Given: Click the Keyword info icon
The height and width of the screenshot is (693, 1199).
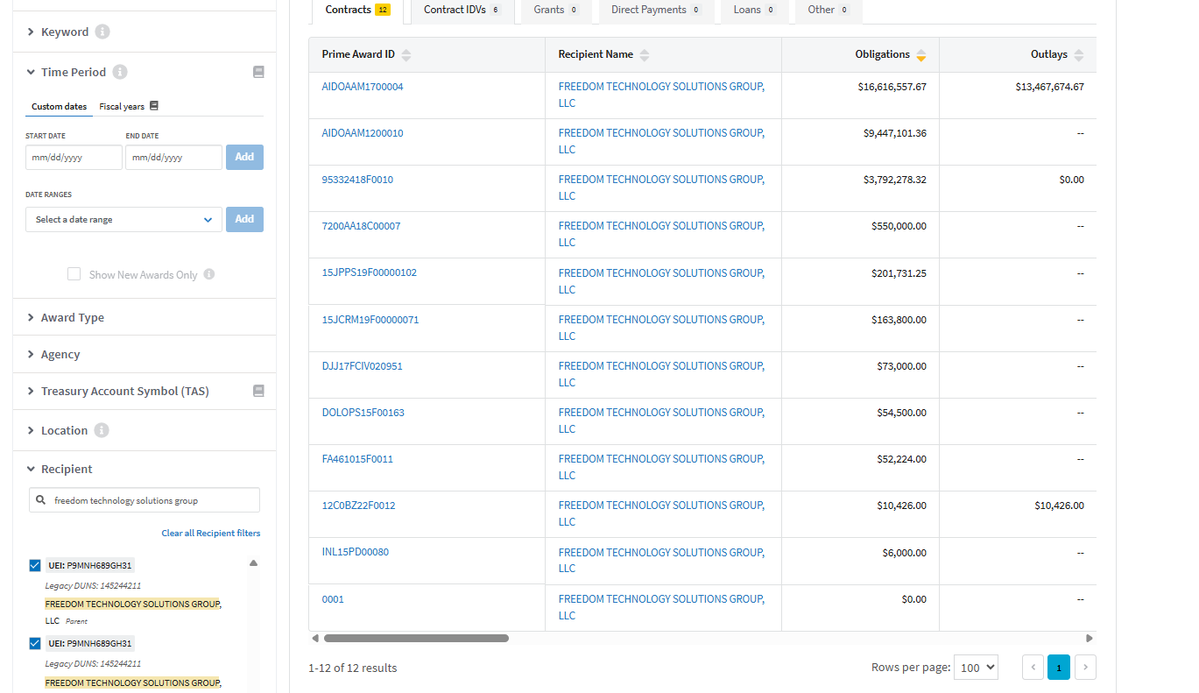Looking at the screenshot, I should (x=102, y=32).
